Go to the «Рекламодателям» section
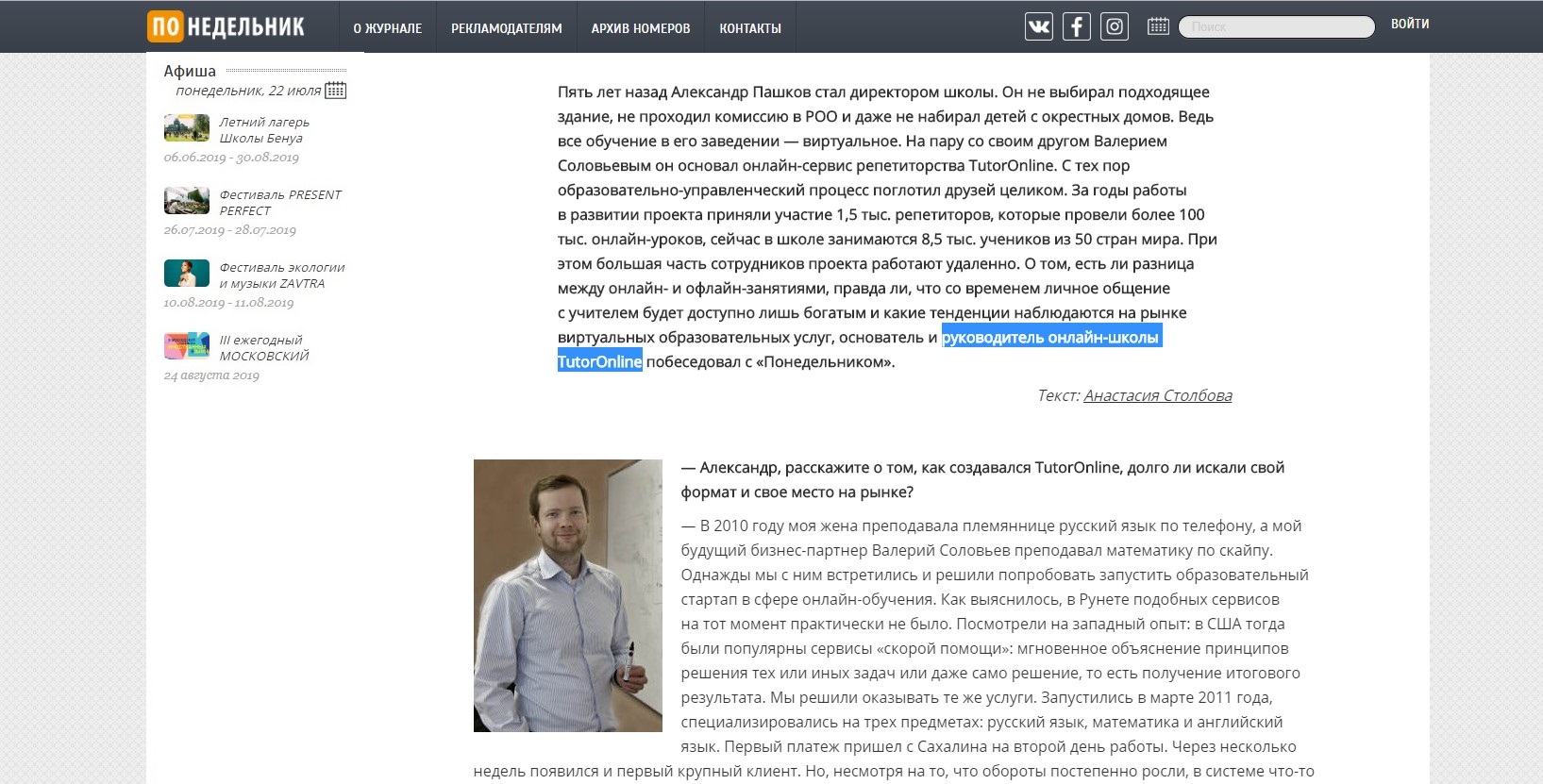1543x784 pixels. [x=506, y=28]
